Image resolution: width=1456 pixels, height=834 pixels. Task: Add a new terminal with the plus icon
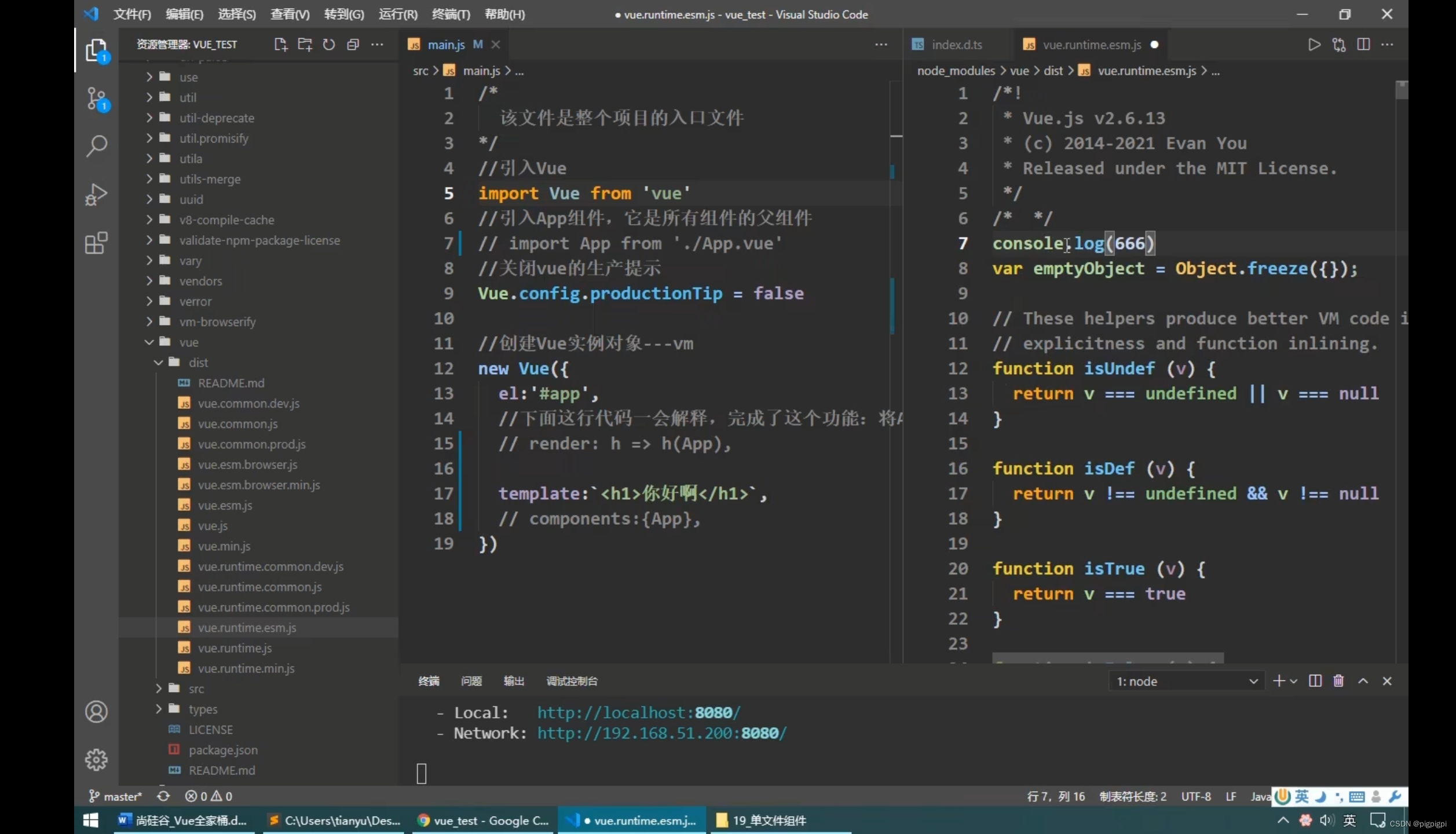tap(1279, 681)
